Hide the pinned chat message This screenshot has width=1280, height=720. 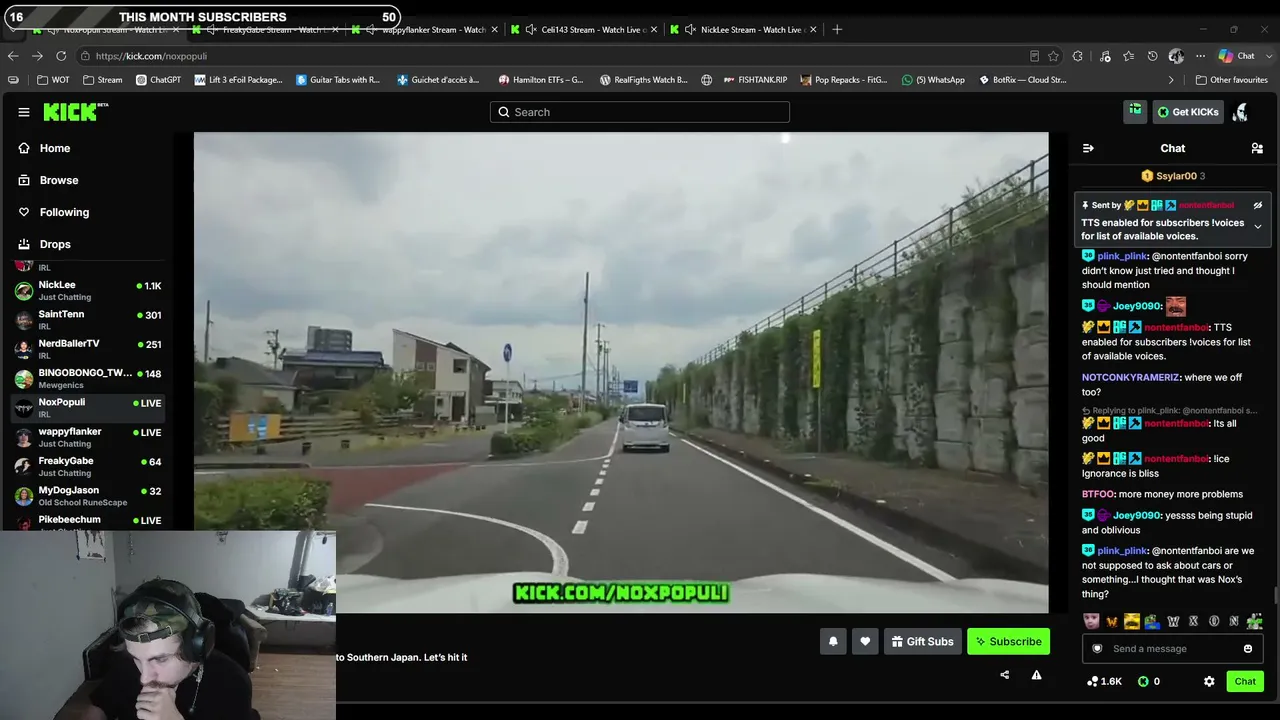[1258, 205]
